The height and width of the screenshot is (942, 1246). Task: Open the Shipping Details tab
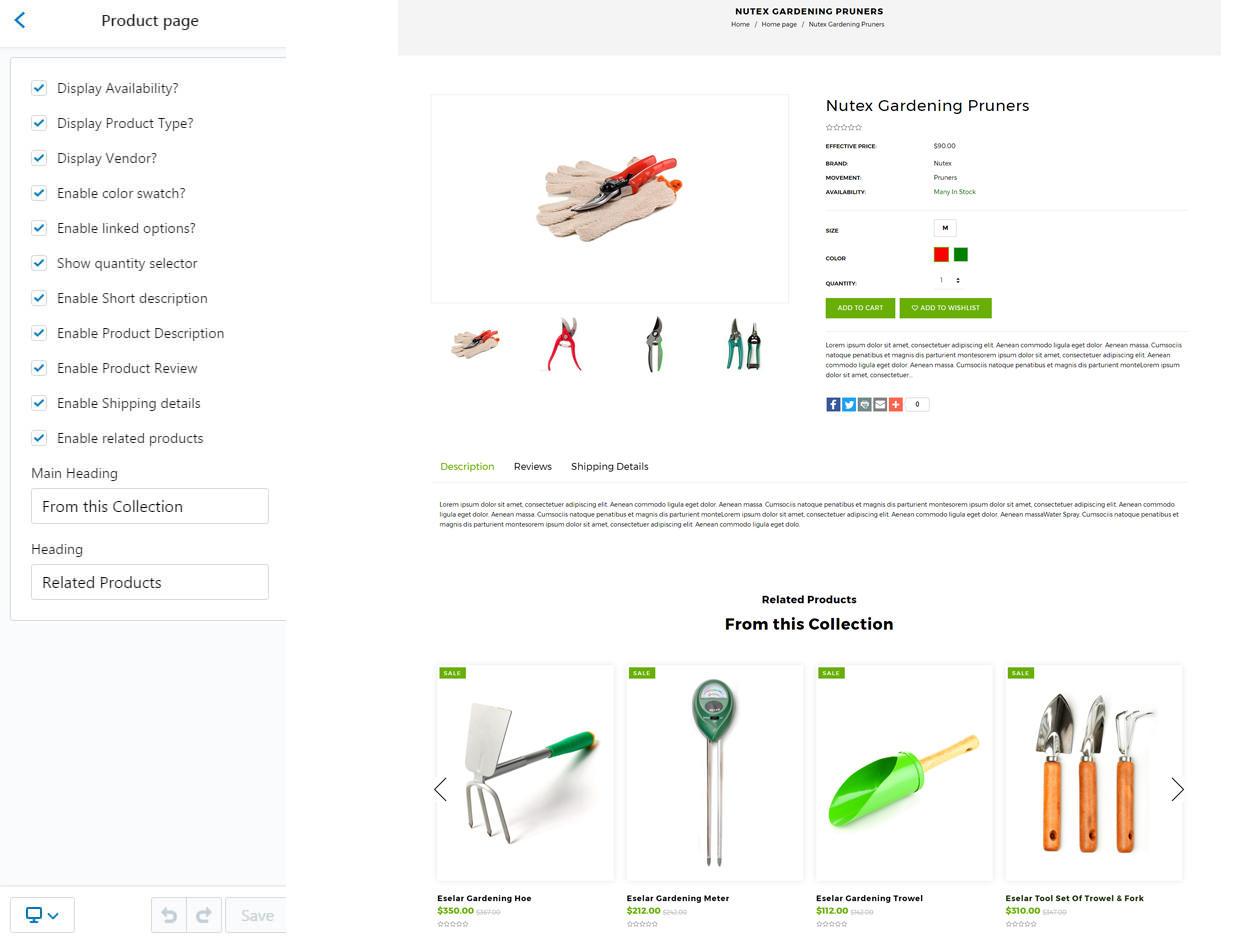(x=610, y=467)
